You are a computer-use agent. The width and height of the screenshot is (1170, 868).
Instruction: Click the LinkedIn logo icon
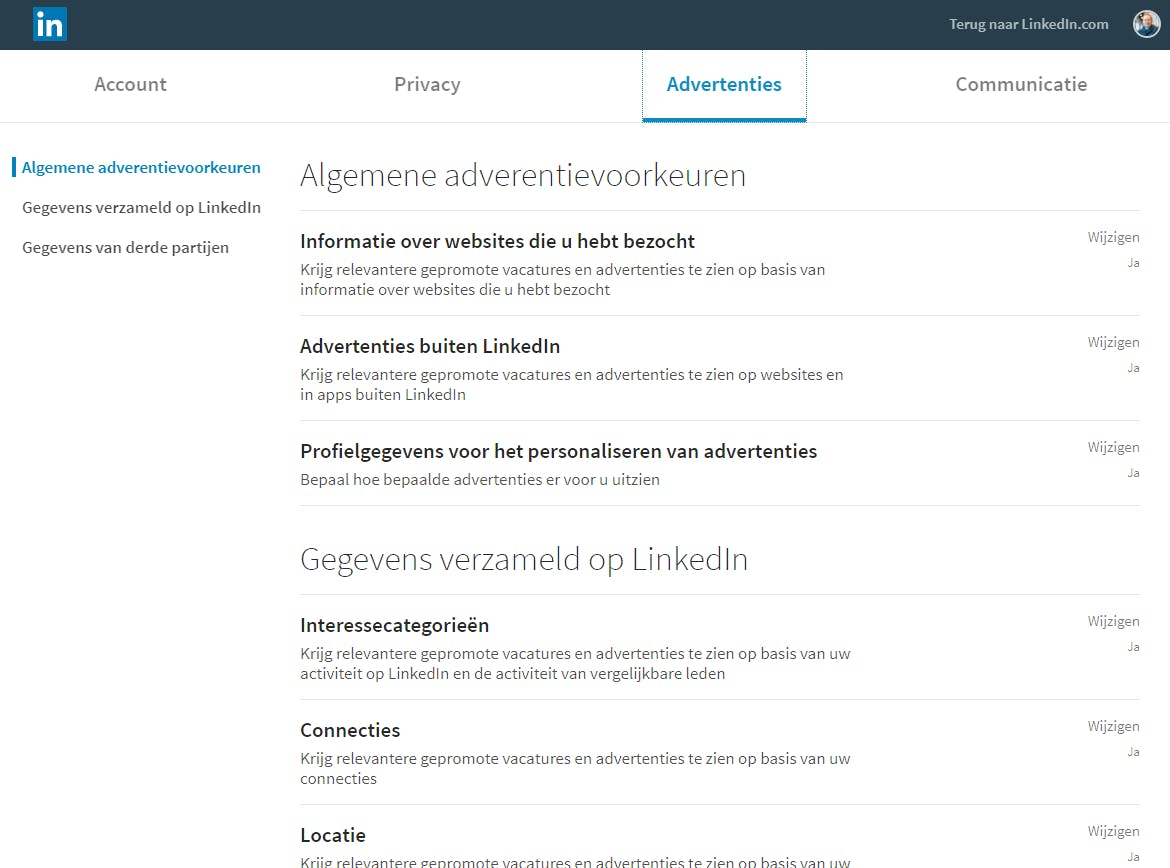pyautogui.click(x=49, y=24)
